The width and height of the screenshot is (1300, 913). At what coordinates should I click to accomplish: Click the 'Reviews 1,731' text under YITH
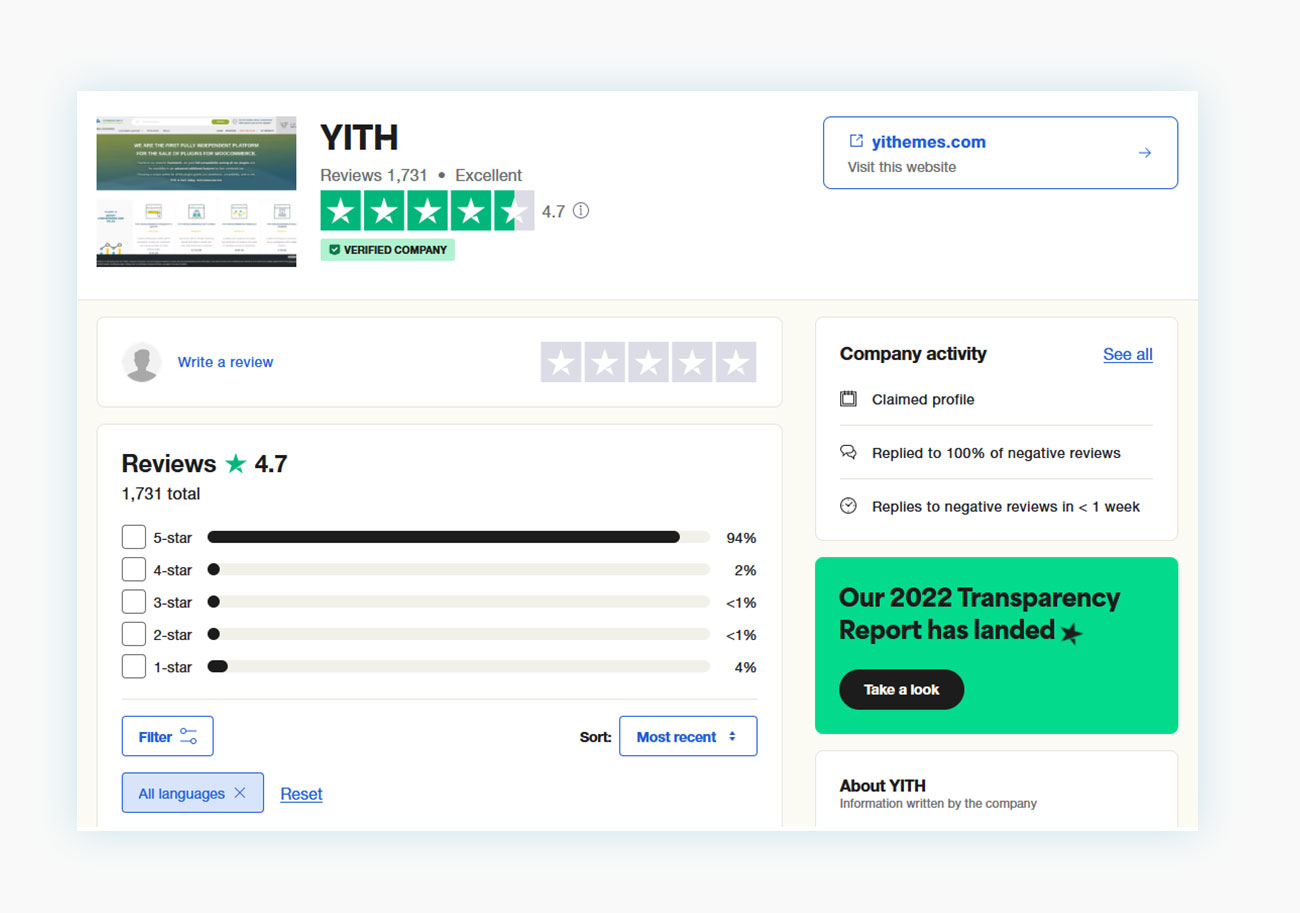(374, 175)
